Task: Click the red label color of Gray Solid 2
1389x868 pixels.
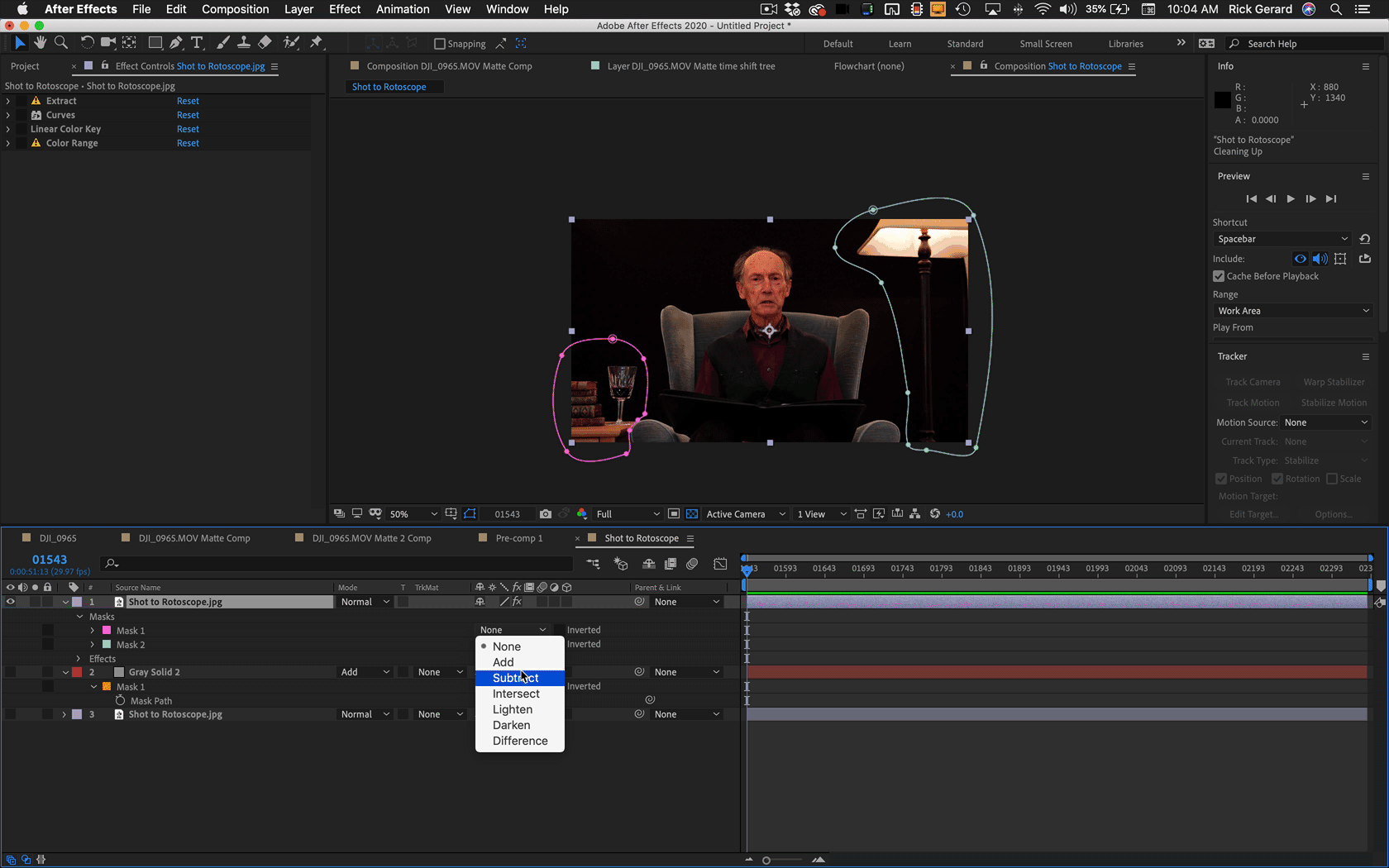Action: click(x=77, y=672)
